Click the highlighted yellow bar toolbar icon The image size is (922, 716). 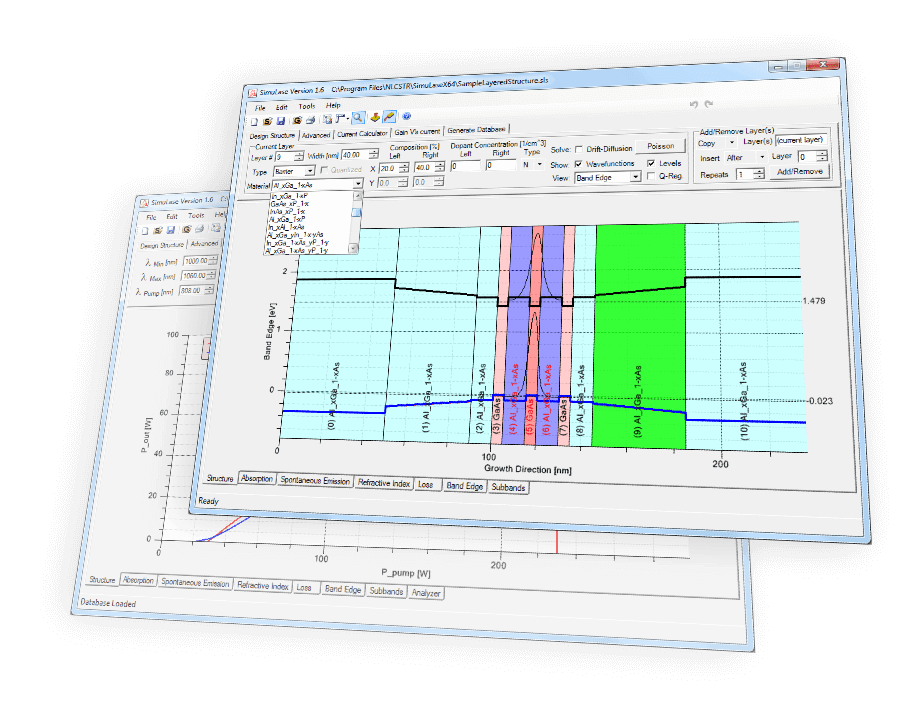coord(389,117)
